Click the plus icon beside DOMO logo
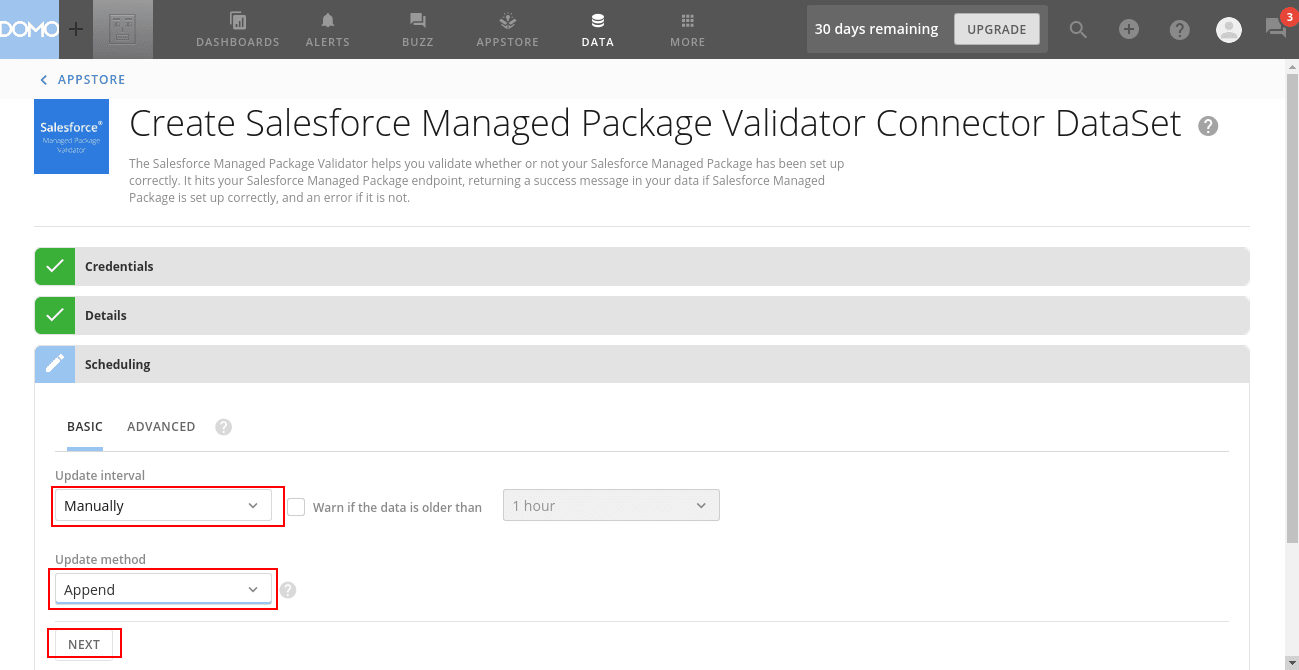 [x=76, y=29]
